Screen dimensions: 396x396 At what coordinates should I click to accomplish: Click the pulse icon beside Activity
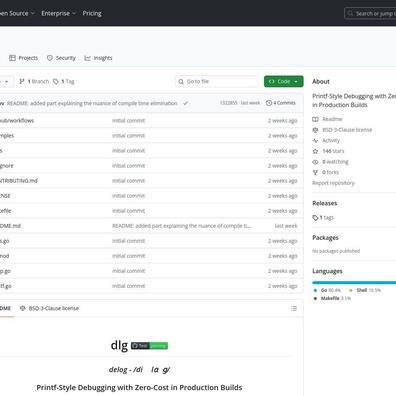[315, 140]
